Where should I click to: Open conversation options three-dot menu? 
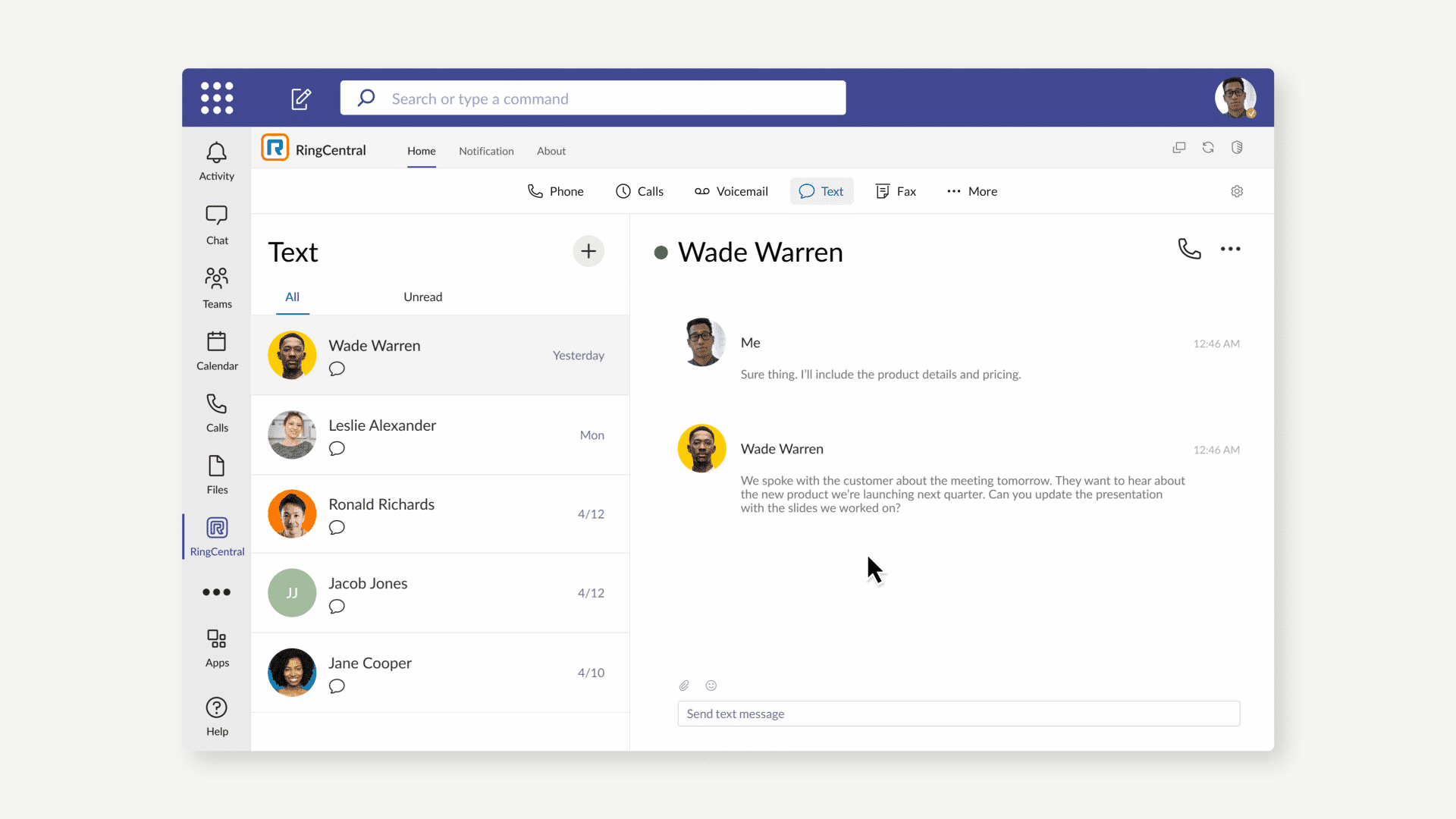pos(1230,249)
